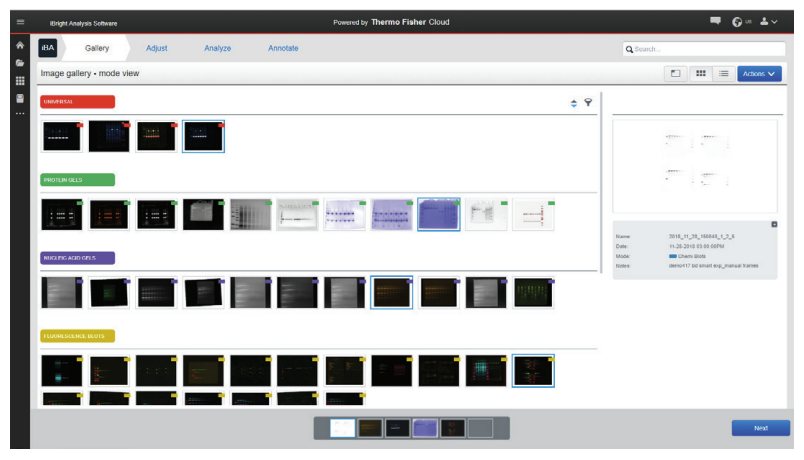804x460 pixels.
Task: Click the filter funnel icon in the gallery
Action: (588, 102)
